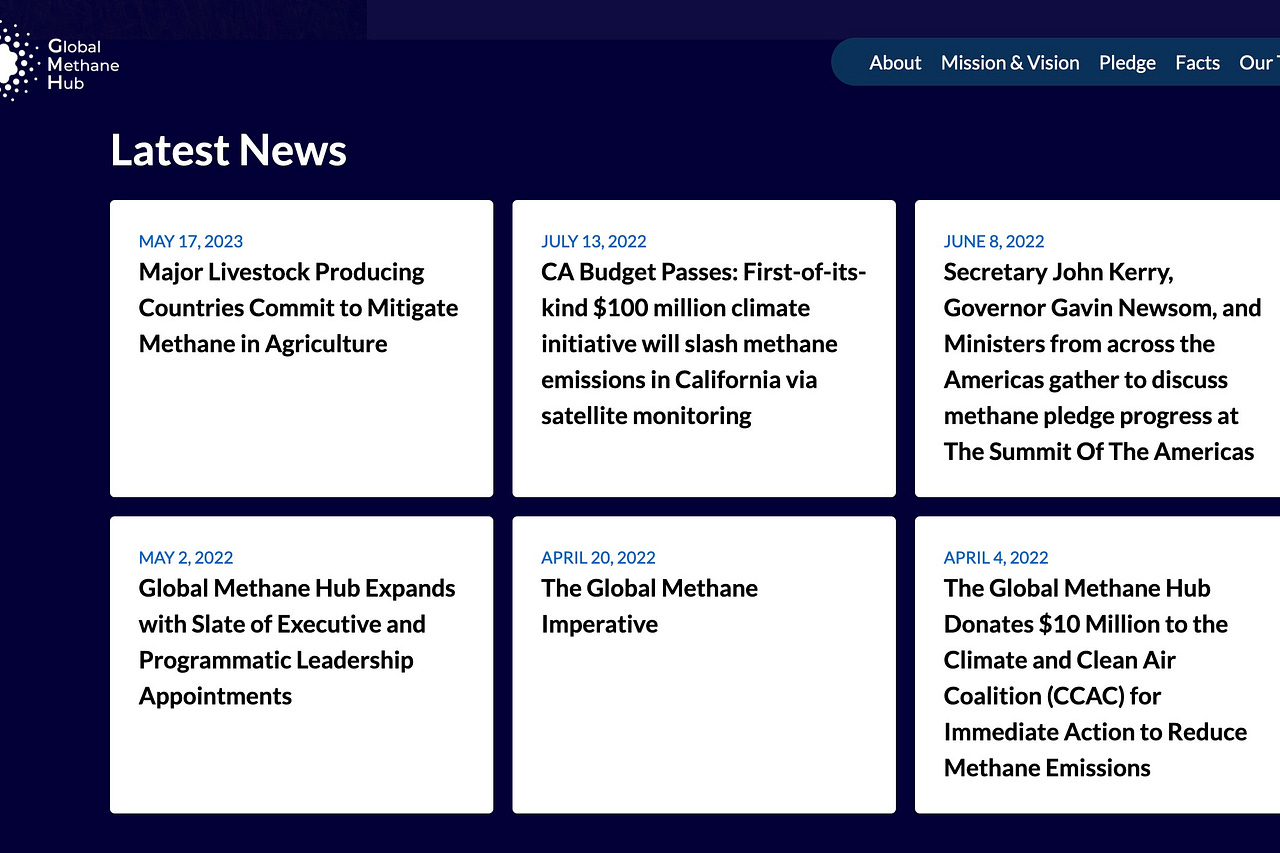
Task: Open the Pledge navigation link
Action: [x=1127, y=63]
